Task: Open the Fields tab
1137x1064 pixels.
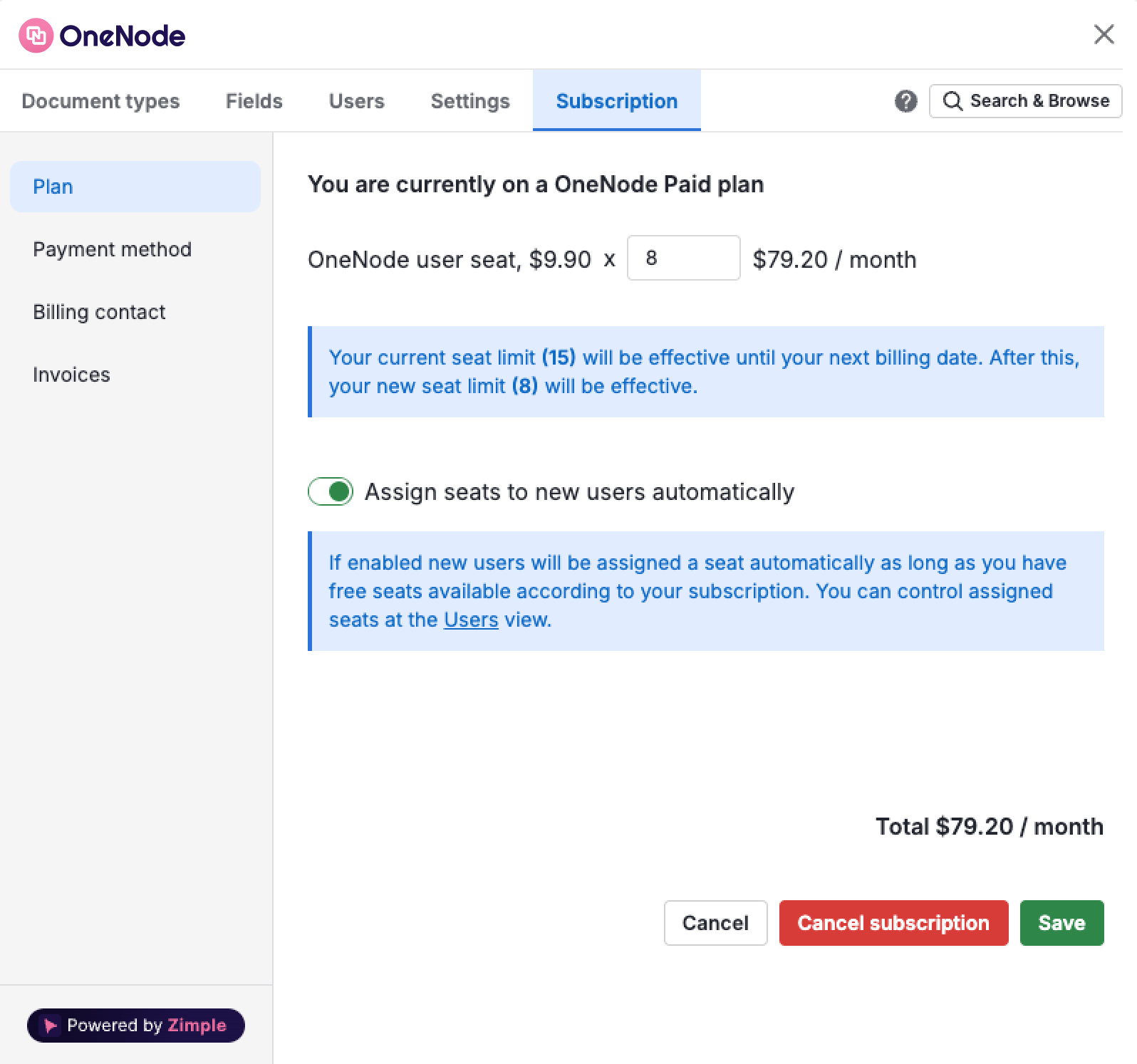Action: click(x=254, y=101)
